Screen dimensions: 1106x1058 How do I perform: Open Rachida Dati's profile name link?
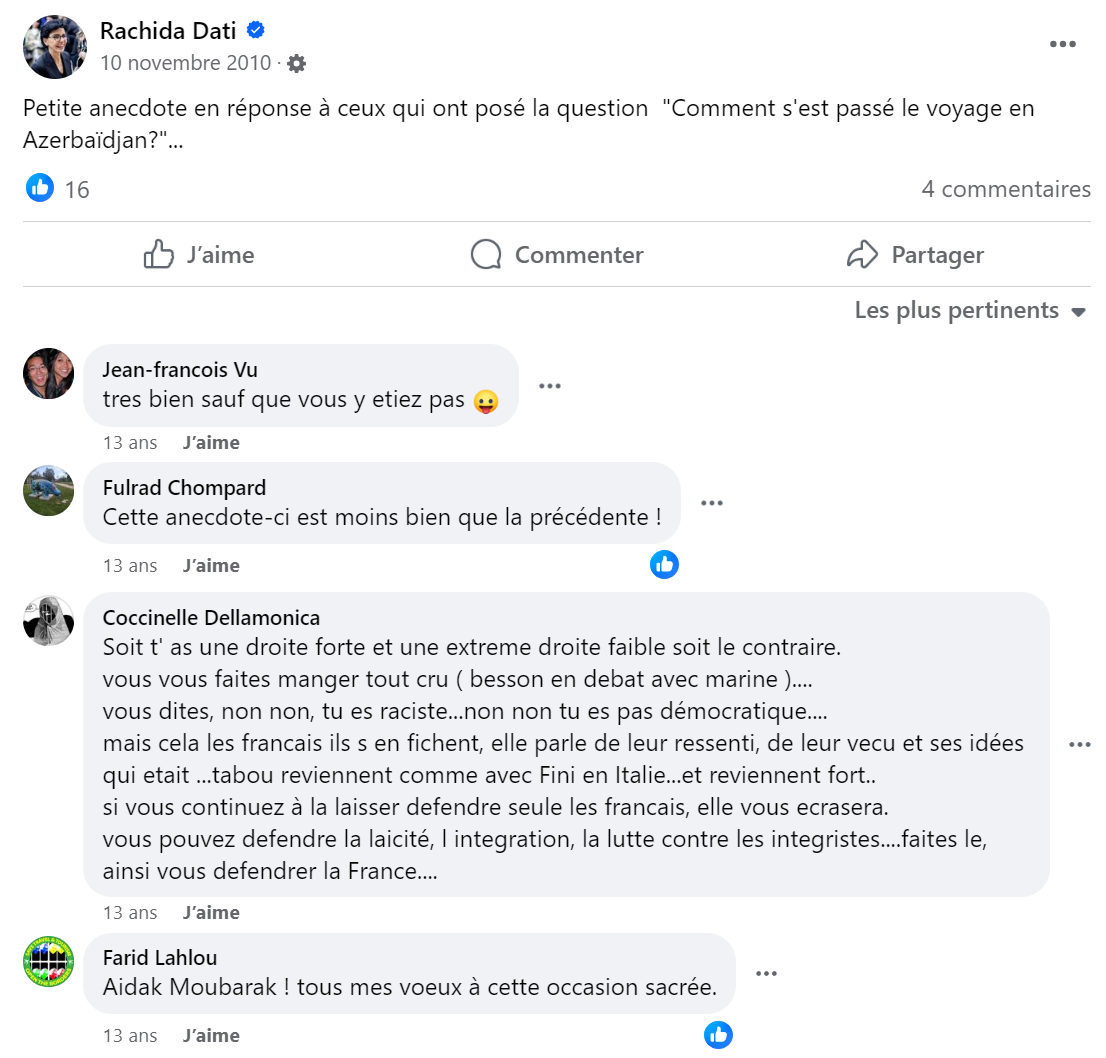[168, 31]
